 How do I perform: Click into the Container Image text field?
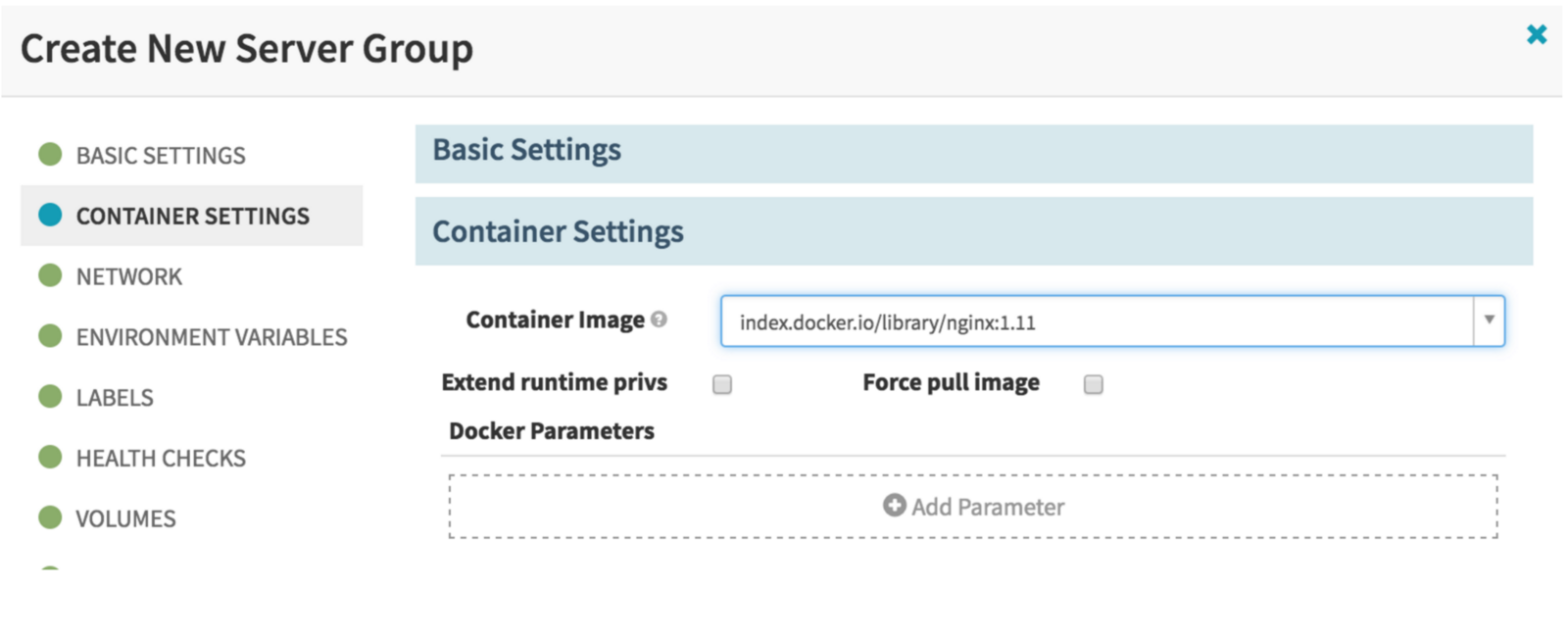[x=1097, y=321]
